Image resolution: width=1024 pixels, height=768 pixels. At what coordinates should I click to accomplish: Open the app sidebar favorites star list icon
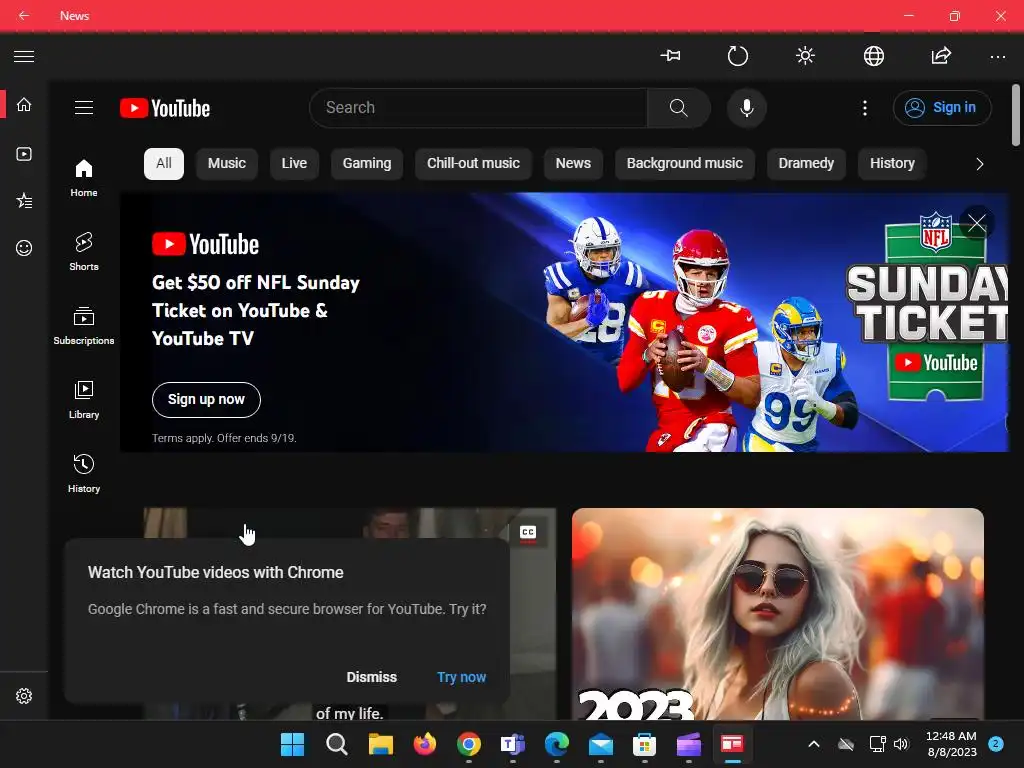[24, 200]
